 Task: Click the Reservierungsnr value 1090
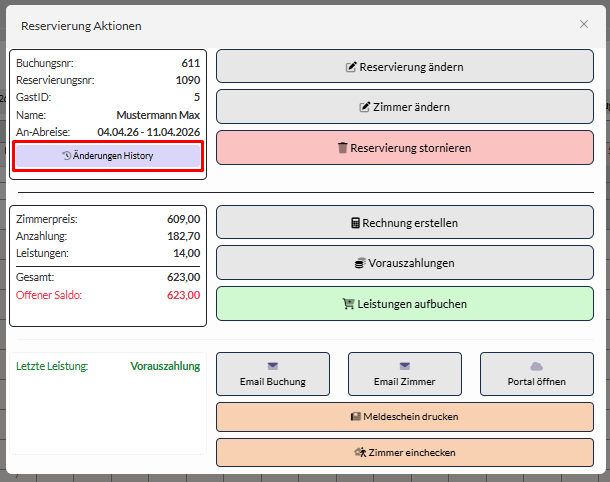(187, 80)
